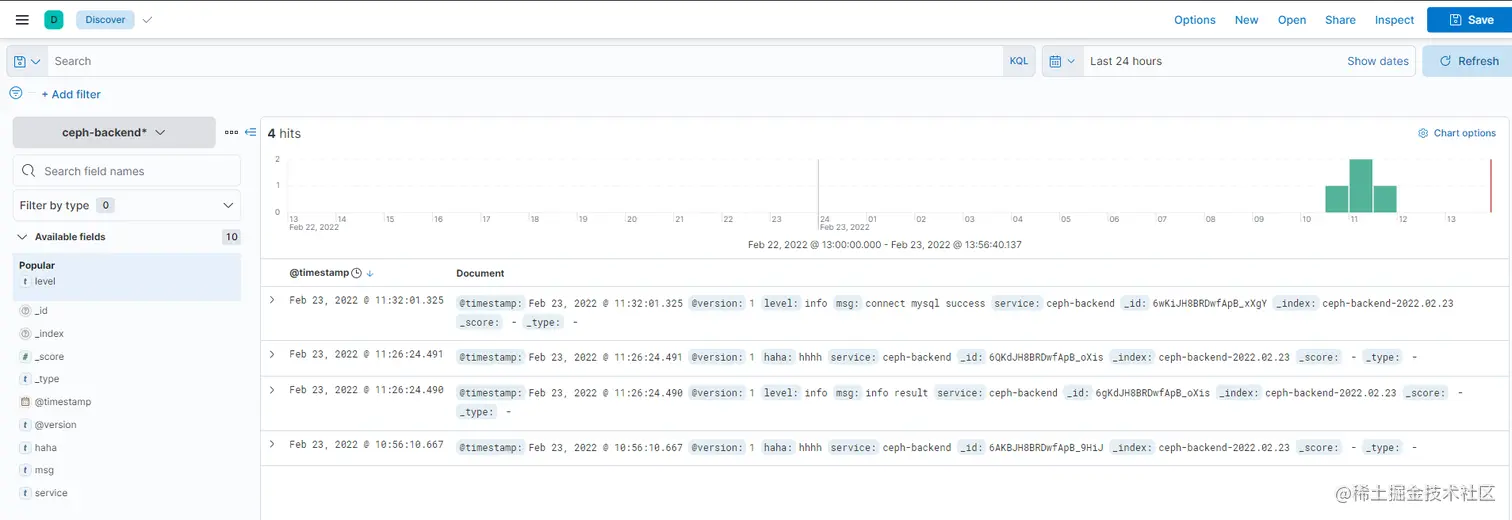Image resolution: width=1512 pixels, height=520 pixels.
Task: Click the Search field names input
Action: (127, 171)
